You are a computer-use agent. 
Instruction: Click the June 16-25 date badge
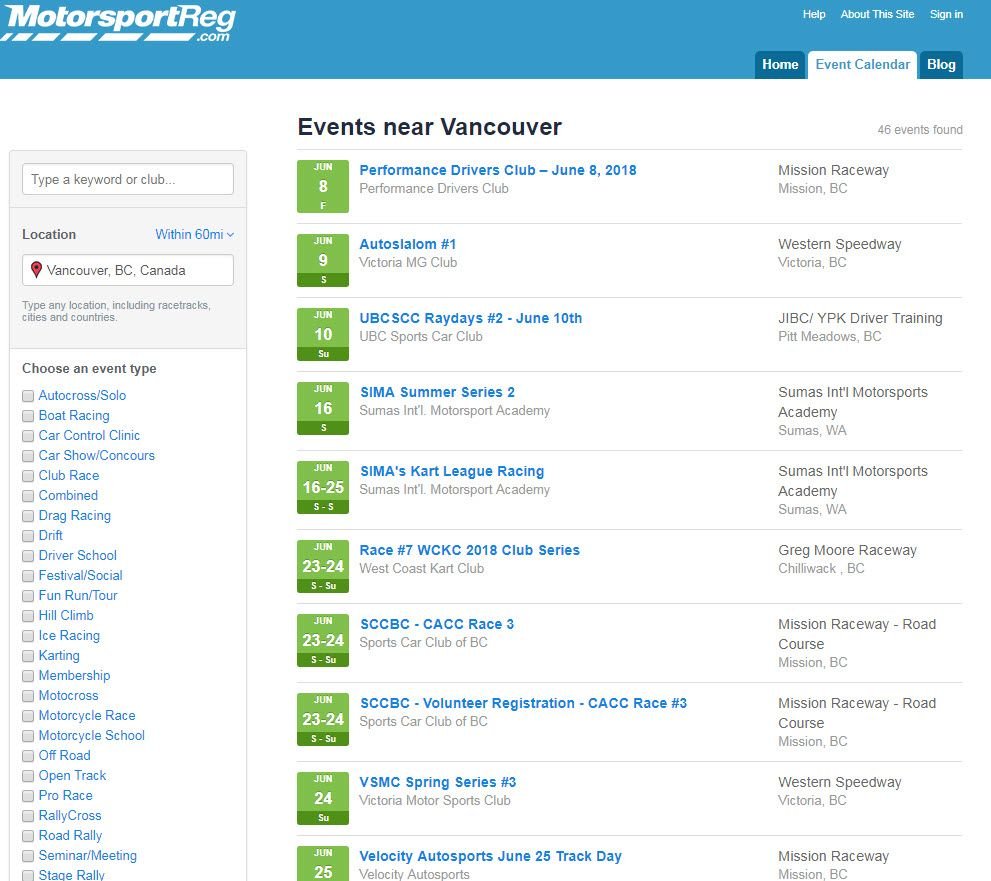(323, 487)
